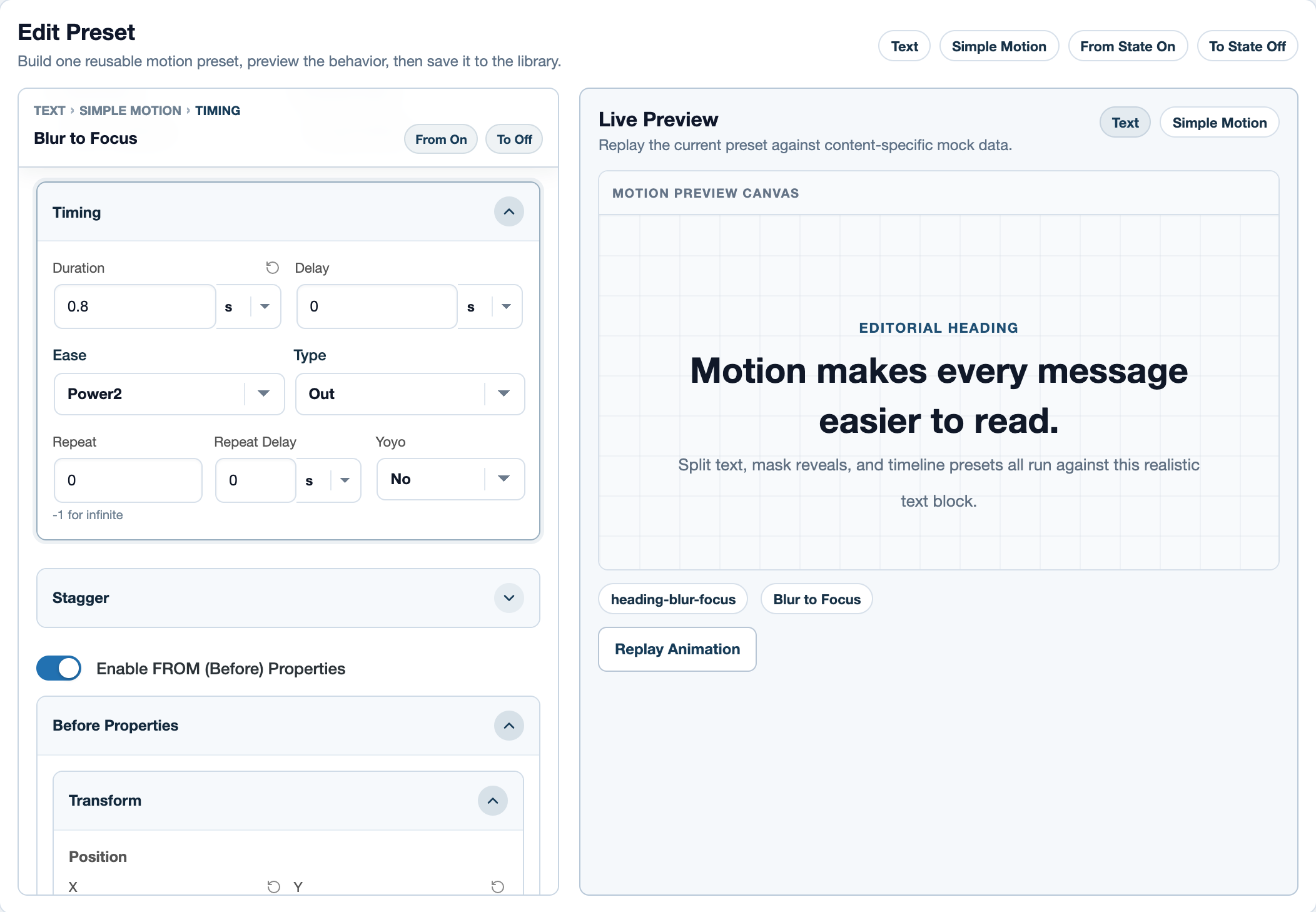The width and height of the screenshot is (1316, 912).
Task: Click the MOTION PREVIEW CANVAS label
Action: (706, 193)
